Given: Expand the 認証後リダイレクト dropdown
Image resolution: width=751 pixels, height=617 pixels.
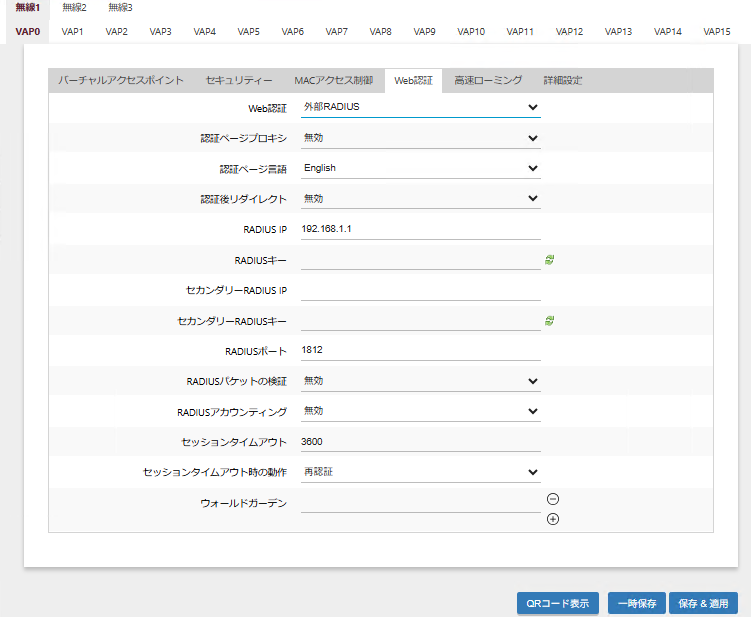Looking at the screenshot, I should click(420, 198).
